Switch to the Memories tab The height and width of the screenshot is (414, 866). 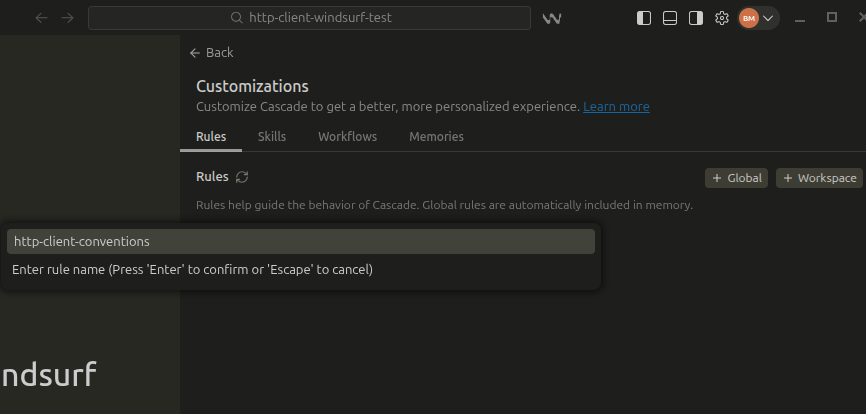click(x=436, y=136)
